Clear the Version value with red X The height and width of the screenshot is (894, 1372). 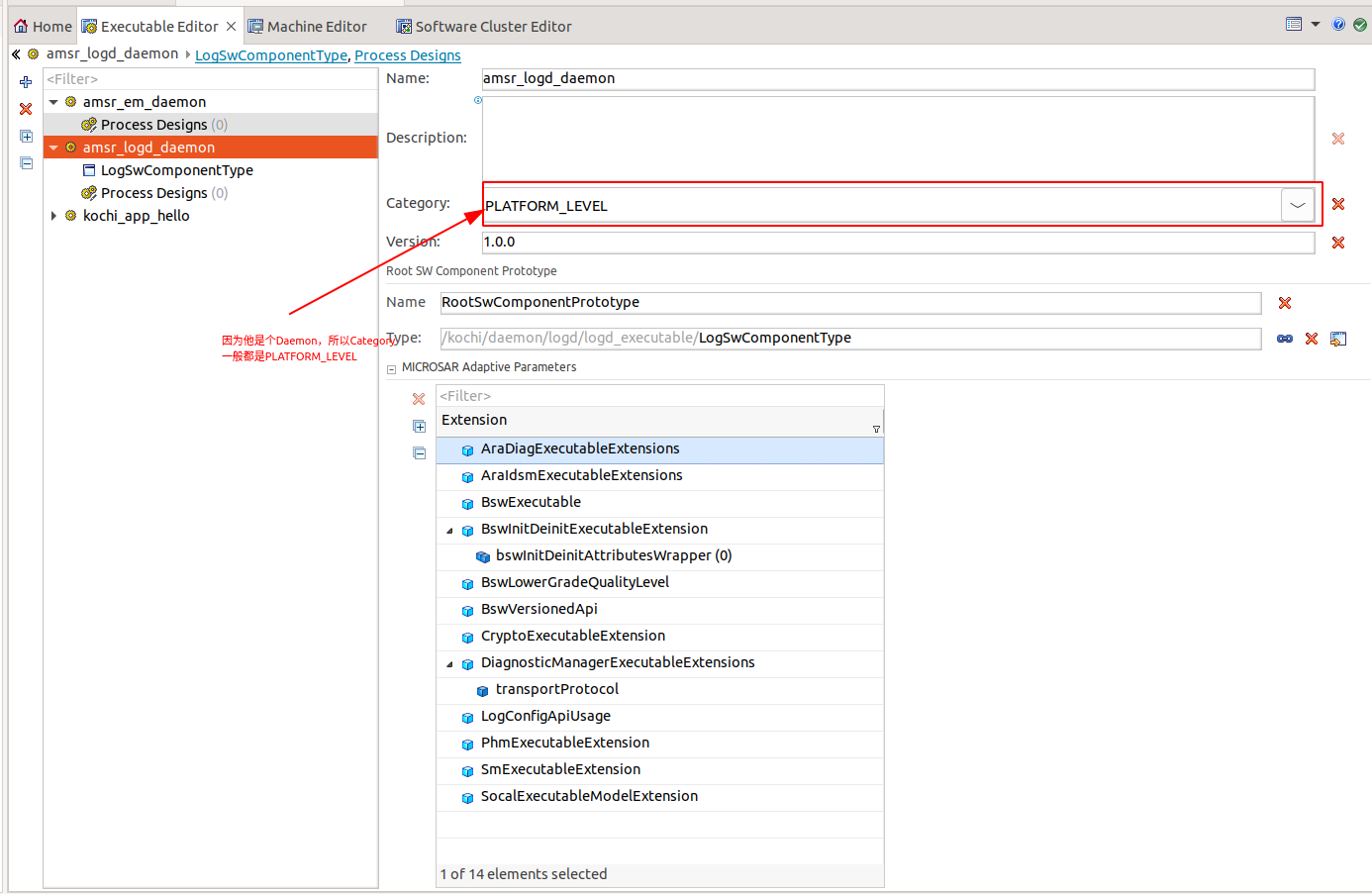pos(1338,243)
